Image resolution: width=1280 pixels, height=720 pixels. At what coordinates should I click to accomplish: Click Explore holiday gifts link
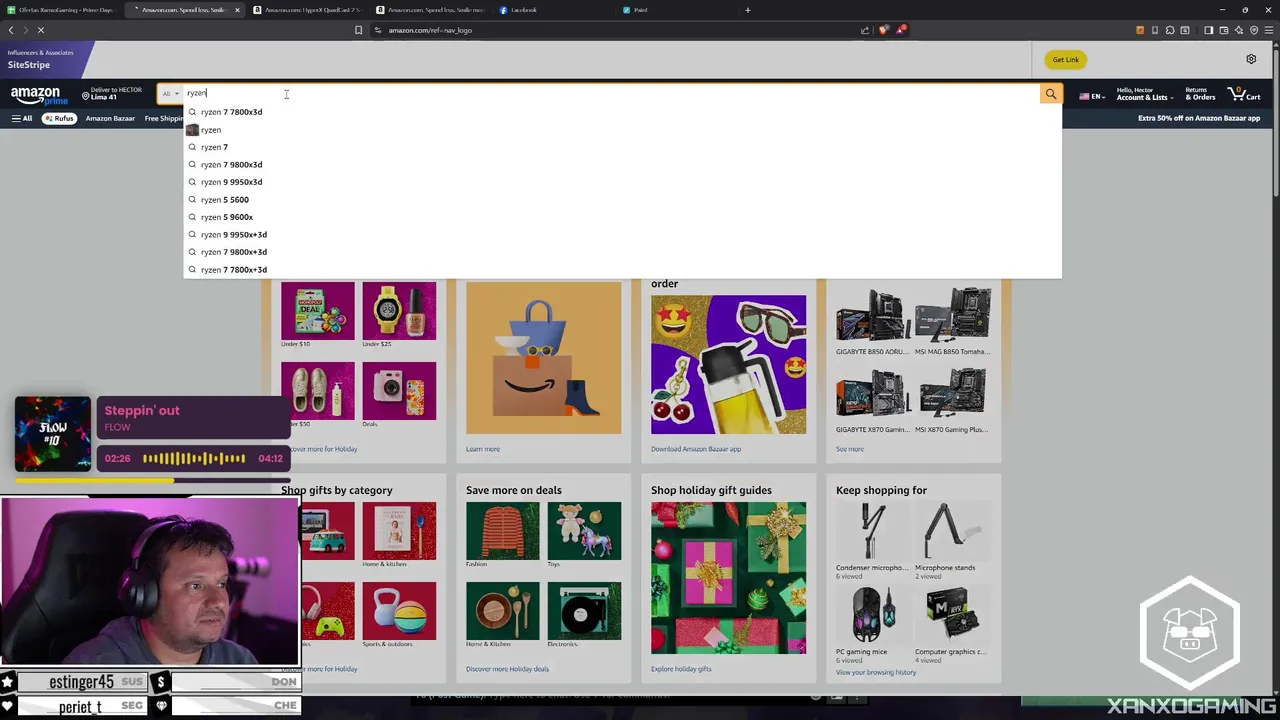[x=681, y=669]
